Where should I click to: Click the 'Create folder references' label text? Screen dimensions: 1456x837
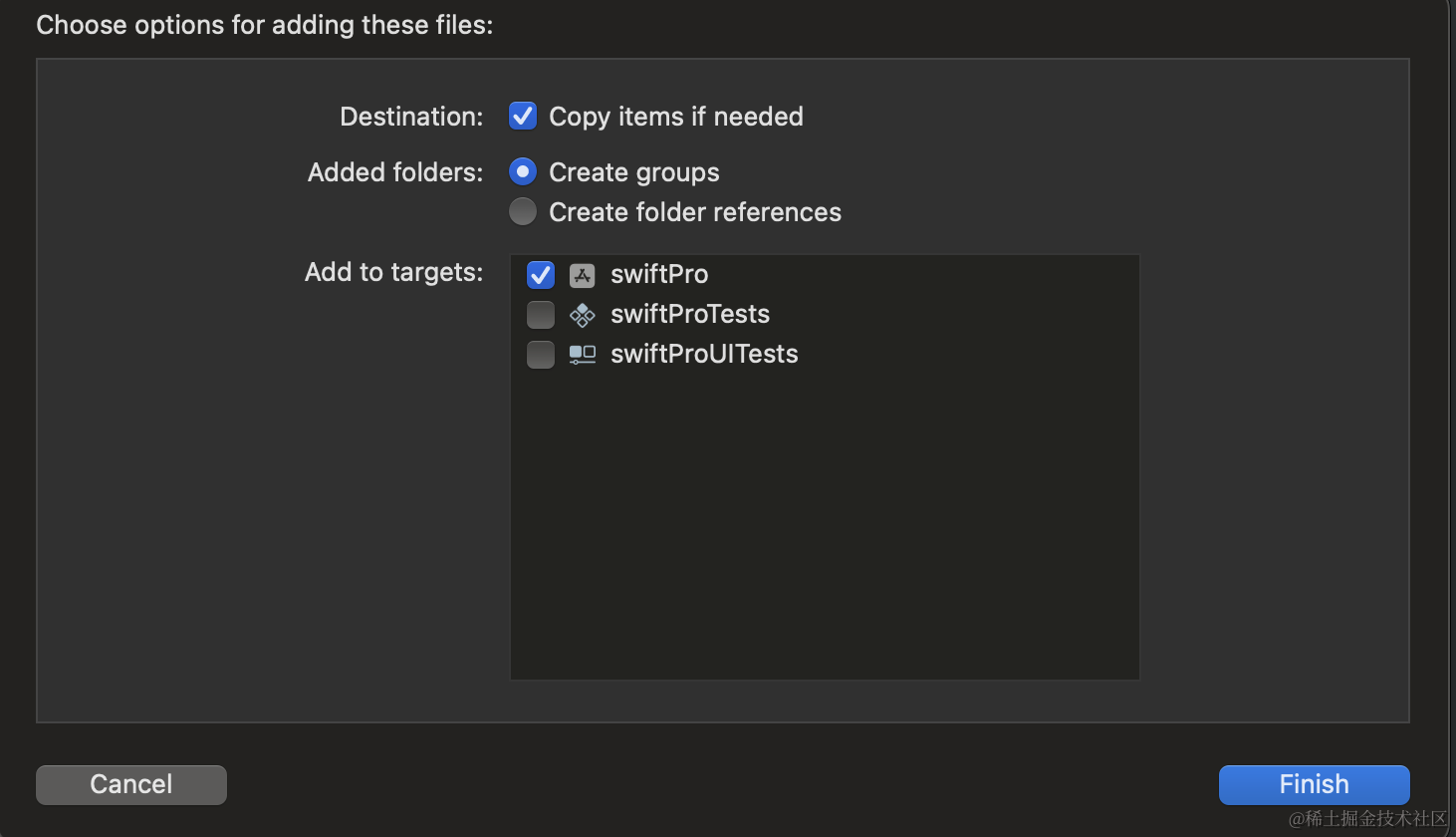coord(695,212)
